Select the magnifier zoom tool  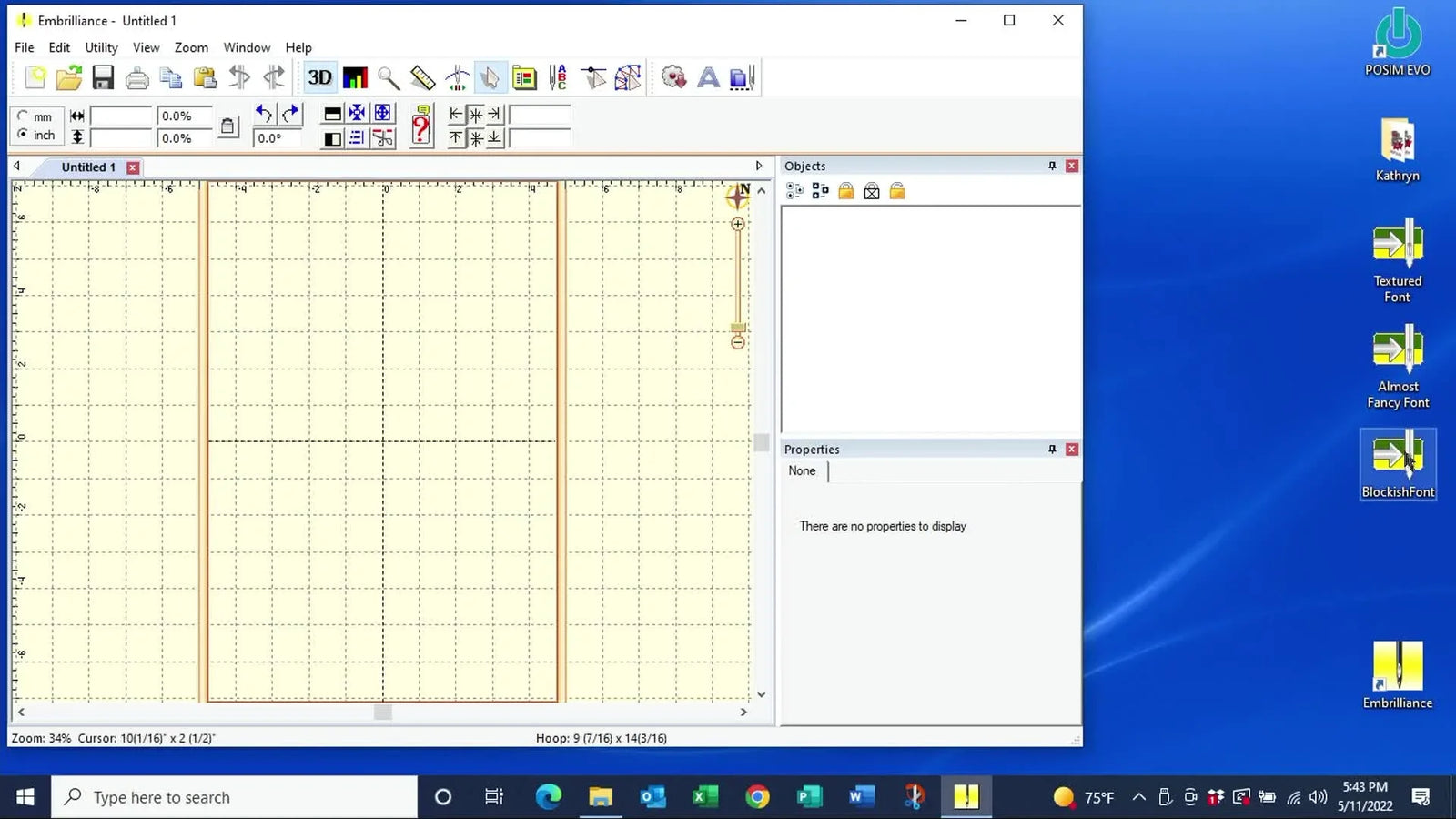click(389, 78)
